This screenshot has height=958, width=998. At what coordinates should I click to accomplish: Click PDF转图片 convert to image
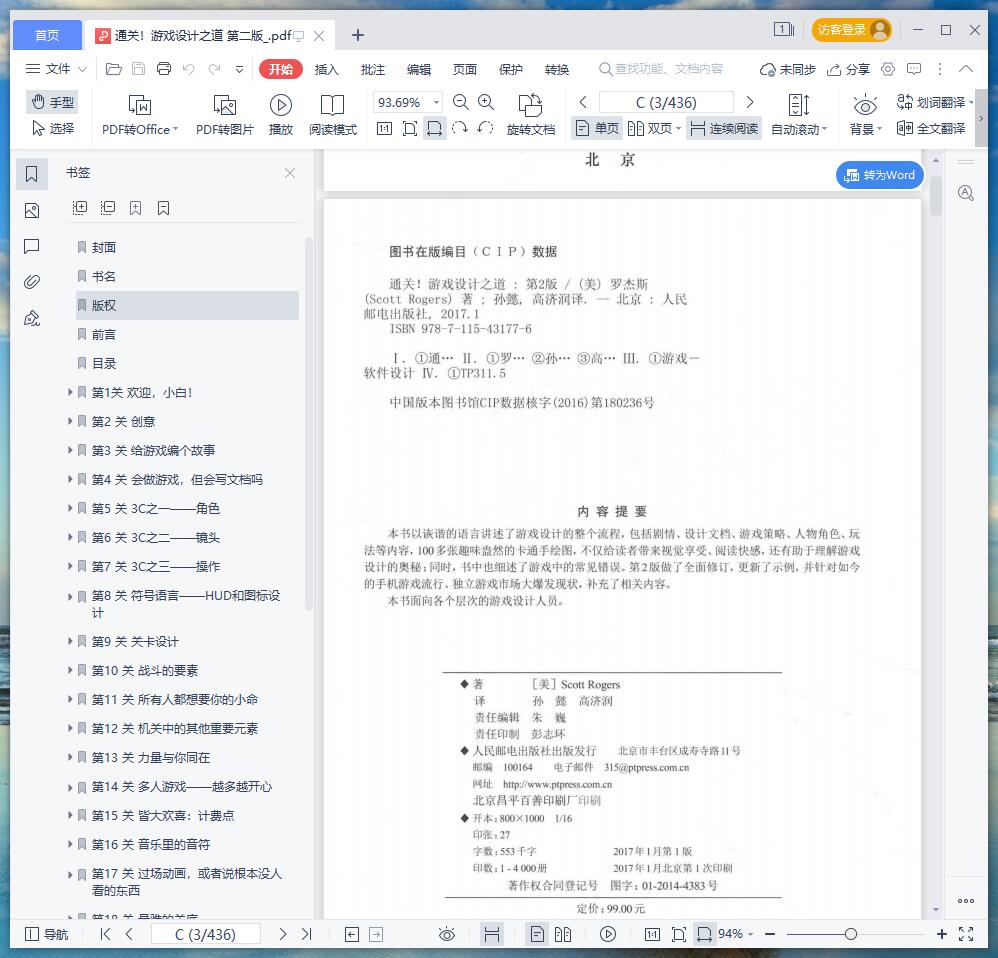coord(225,115)
